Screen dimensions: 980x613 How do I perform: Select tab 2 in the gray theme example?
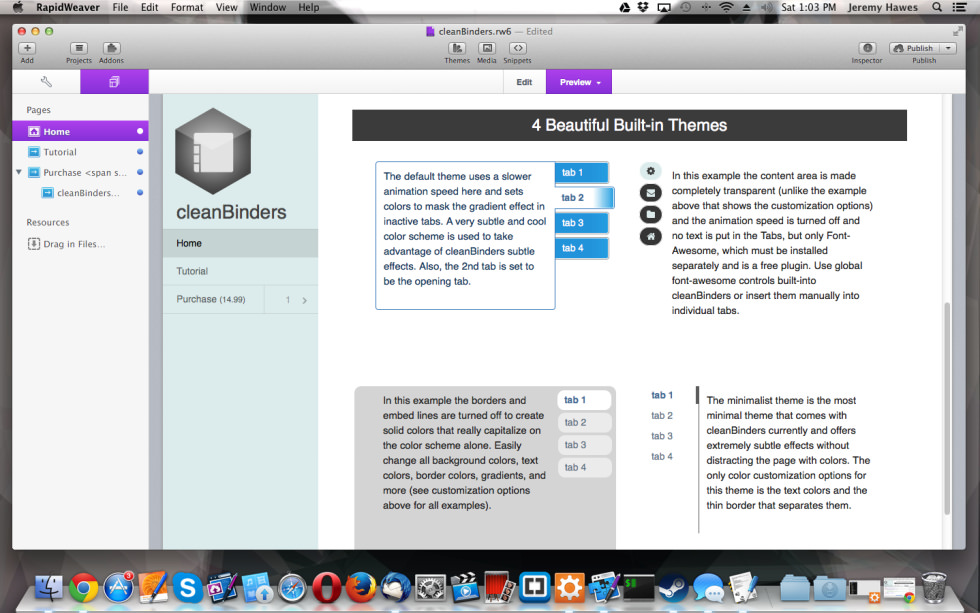pos(584,422)
